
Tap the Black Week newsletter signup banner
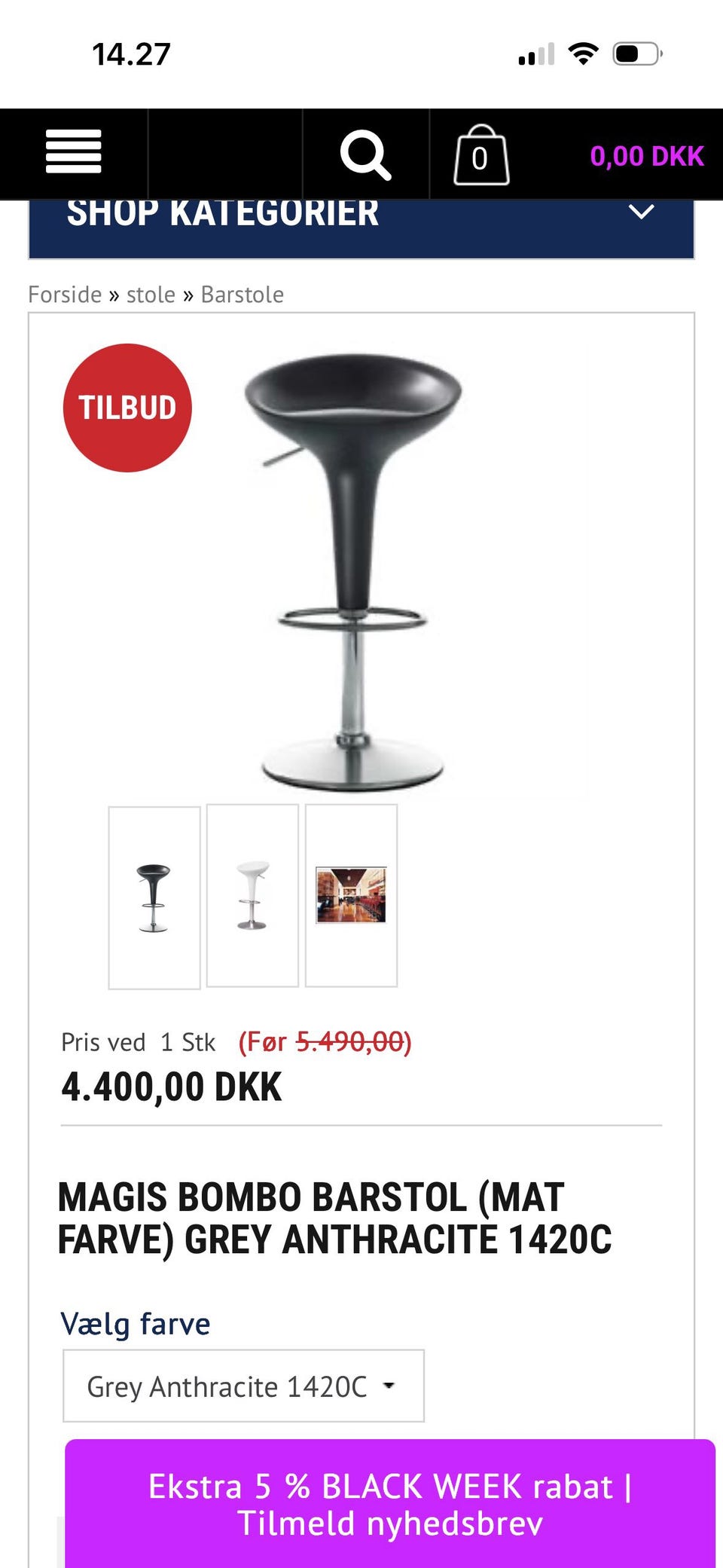tap(390, 1504)
